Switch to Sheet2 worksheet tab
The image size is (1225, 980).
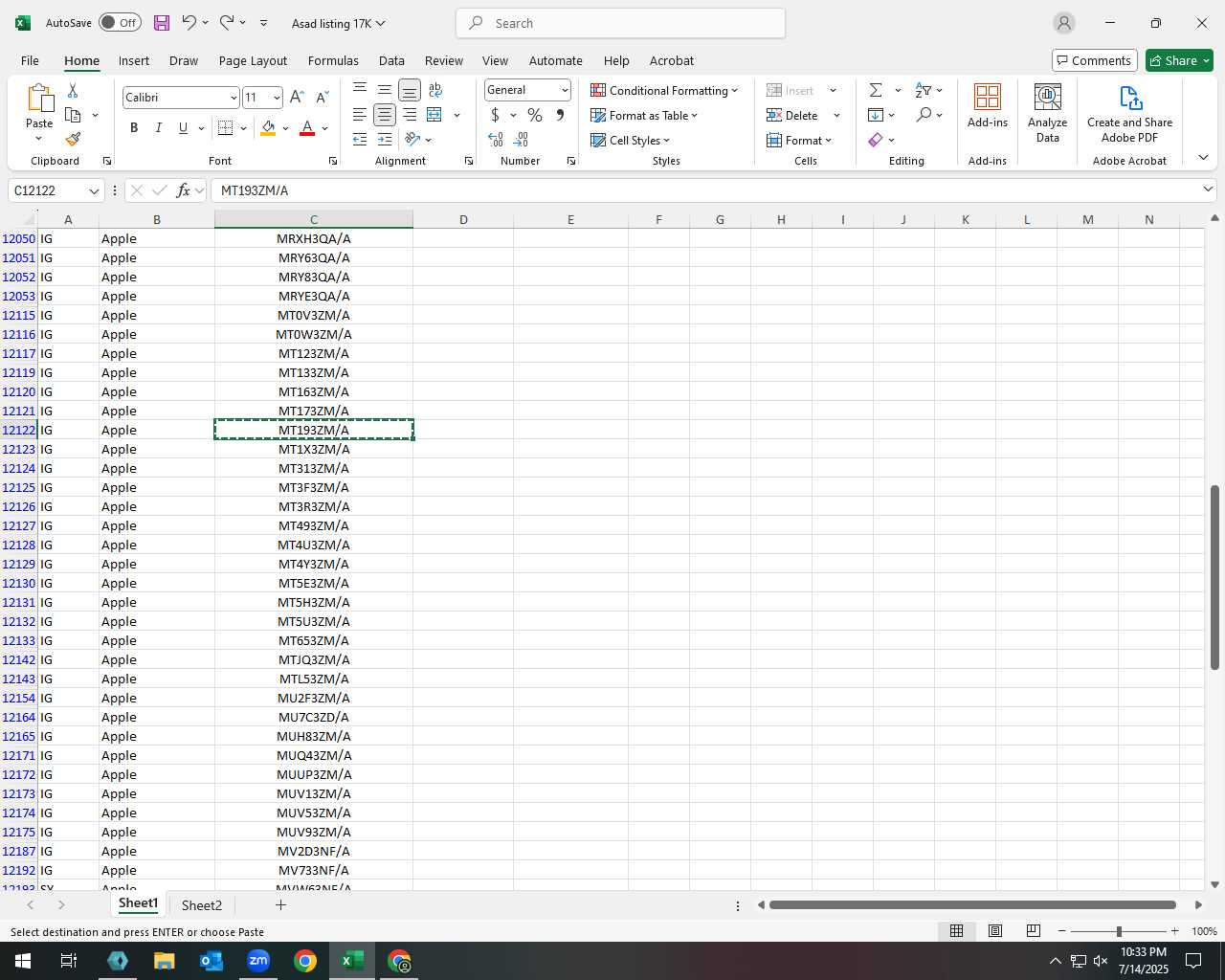tap(202, 905)
